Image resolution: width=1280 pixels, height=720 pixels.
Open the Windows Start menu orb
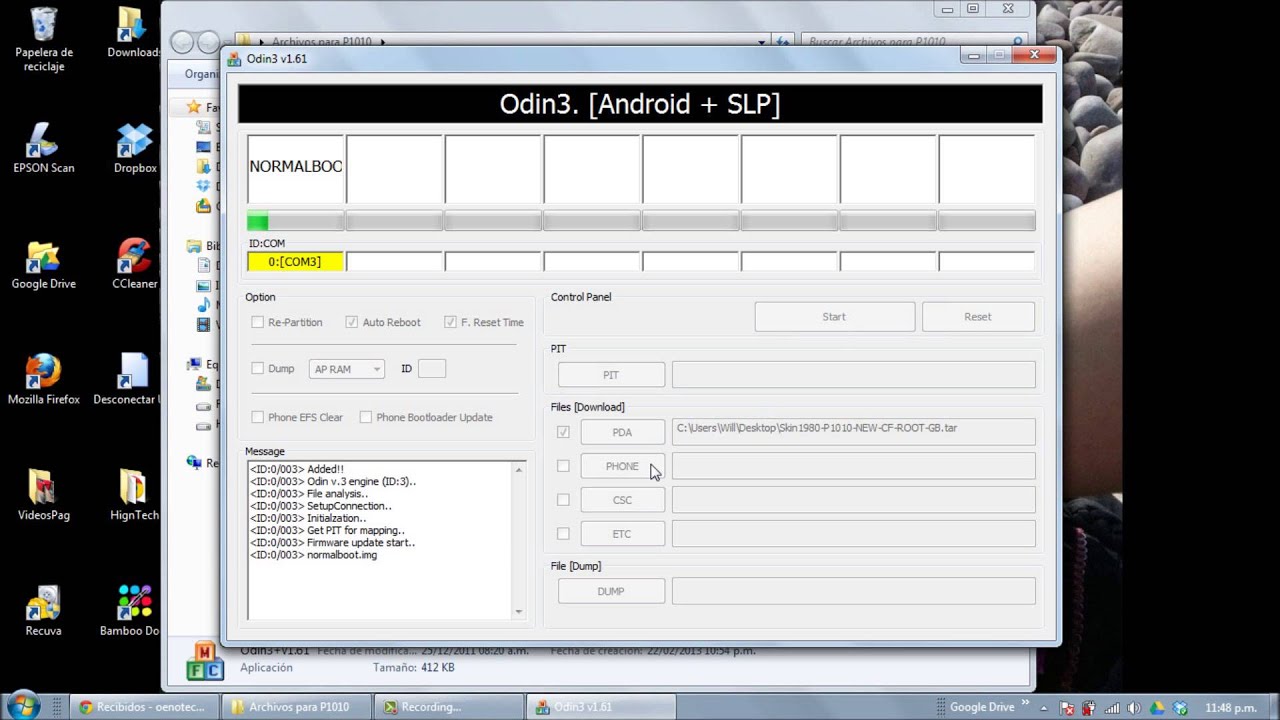pos(22,706)
